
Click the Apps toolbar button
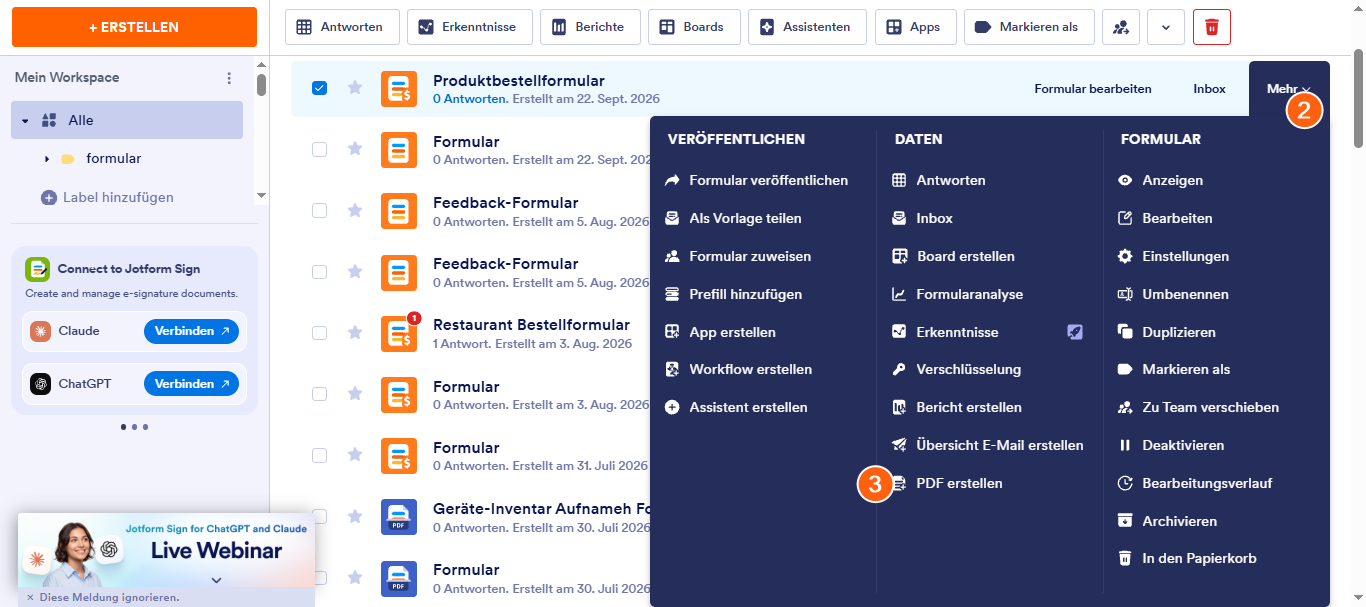(915, 27)
